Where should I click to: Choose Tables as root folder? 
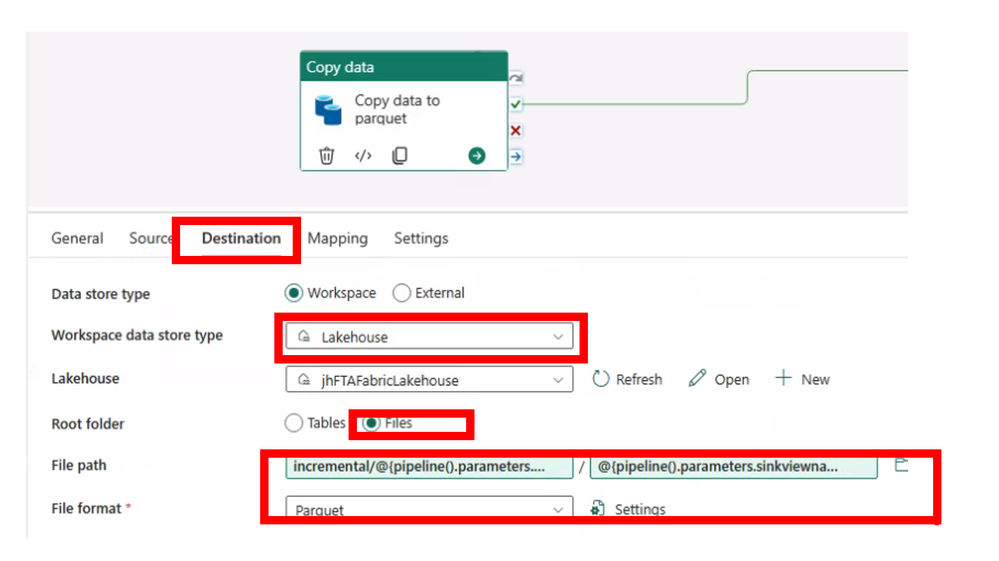pos(293,423)
